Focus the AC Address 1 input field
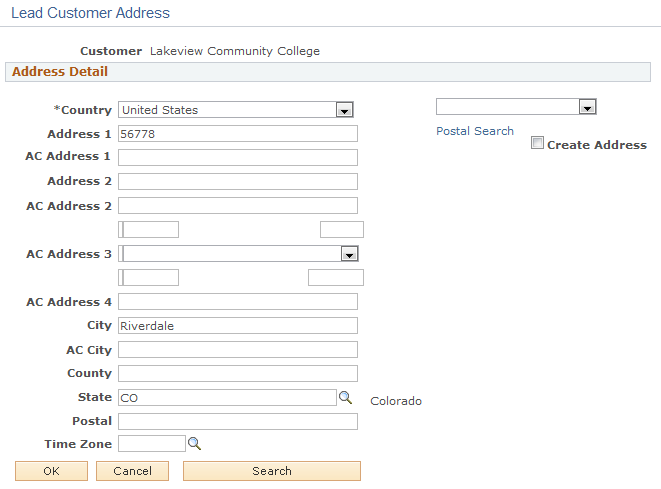This screenshot has width=661, height=489. coord(237,157)
